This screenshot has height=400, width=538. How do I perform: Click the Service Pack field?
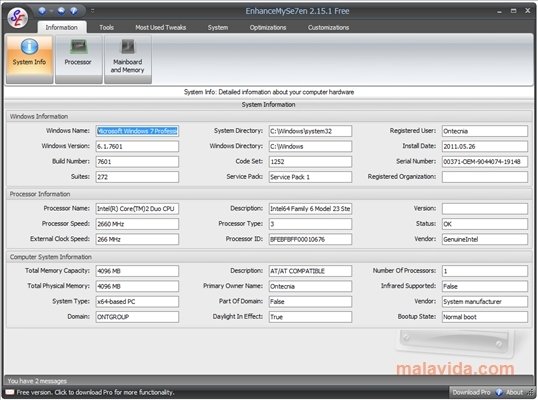tap(310, 177)
